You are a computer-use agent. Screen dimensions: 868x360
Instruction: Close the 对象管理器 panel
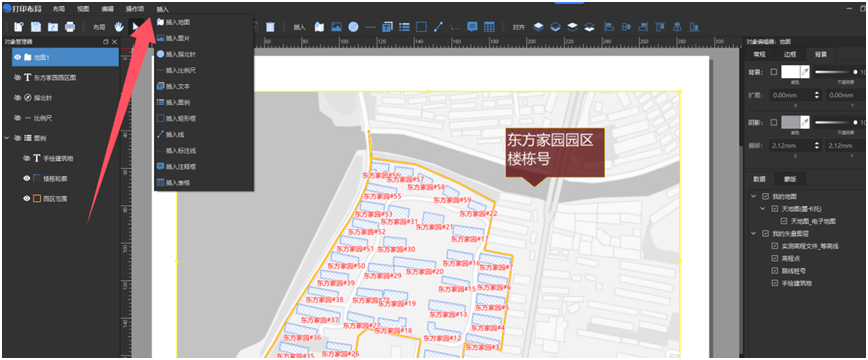(x=115, y=42)
